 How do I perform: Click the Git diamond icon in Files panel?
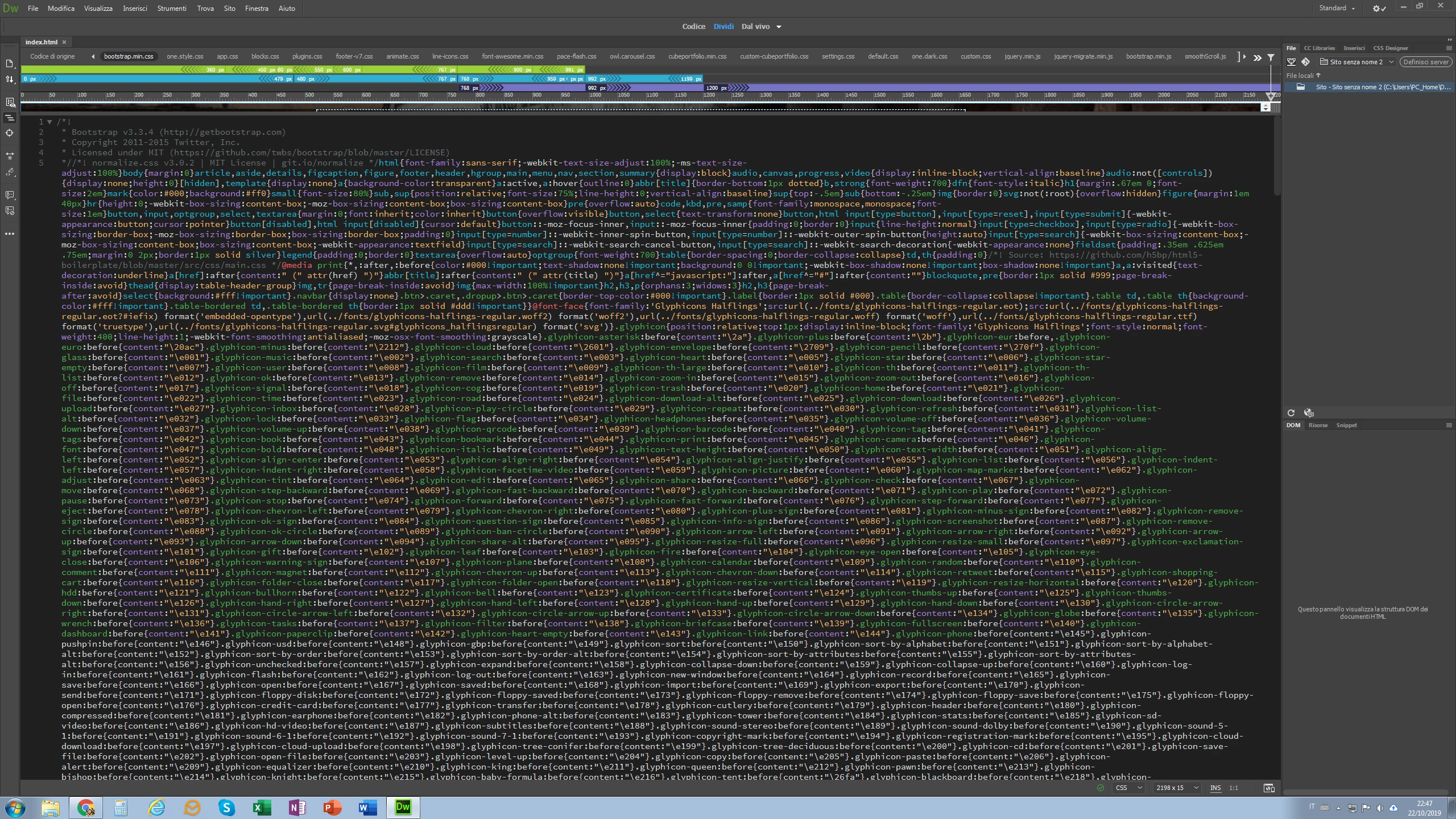pyautogui.click(x=1306, y=62)
